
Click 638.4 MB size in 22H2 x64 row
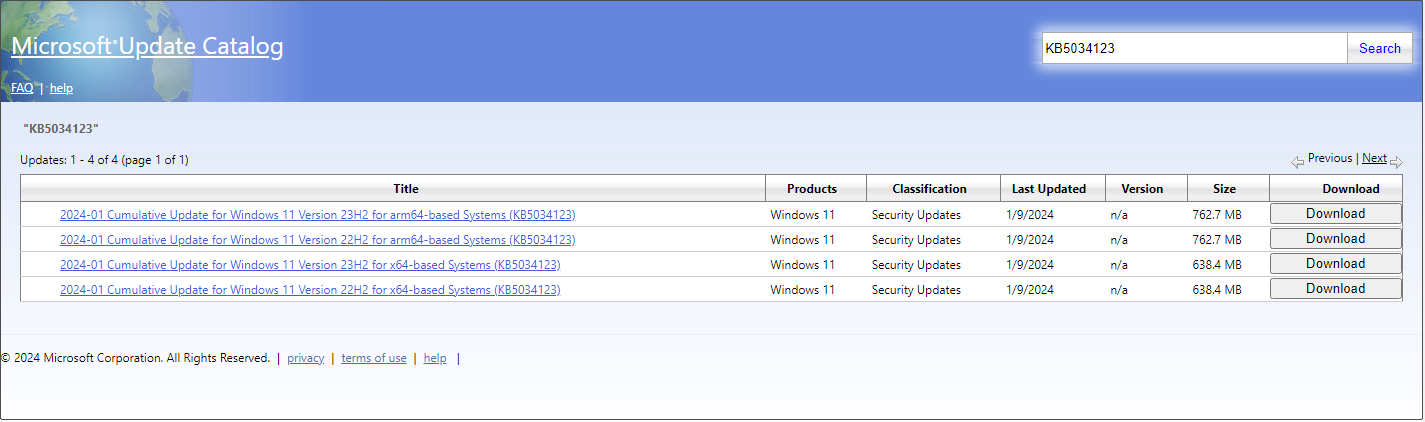tap(1217, 290)
